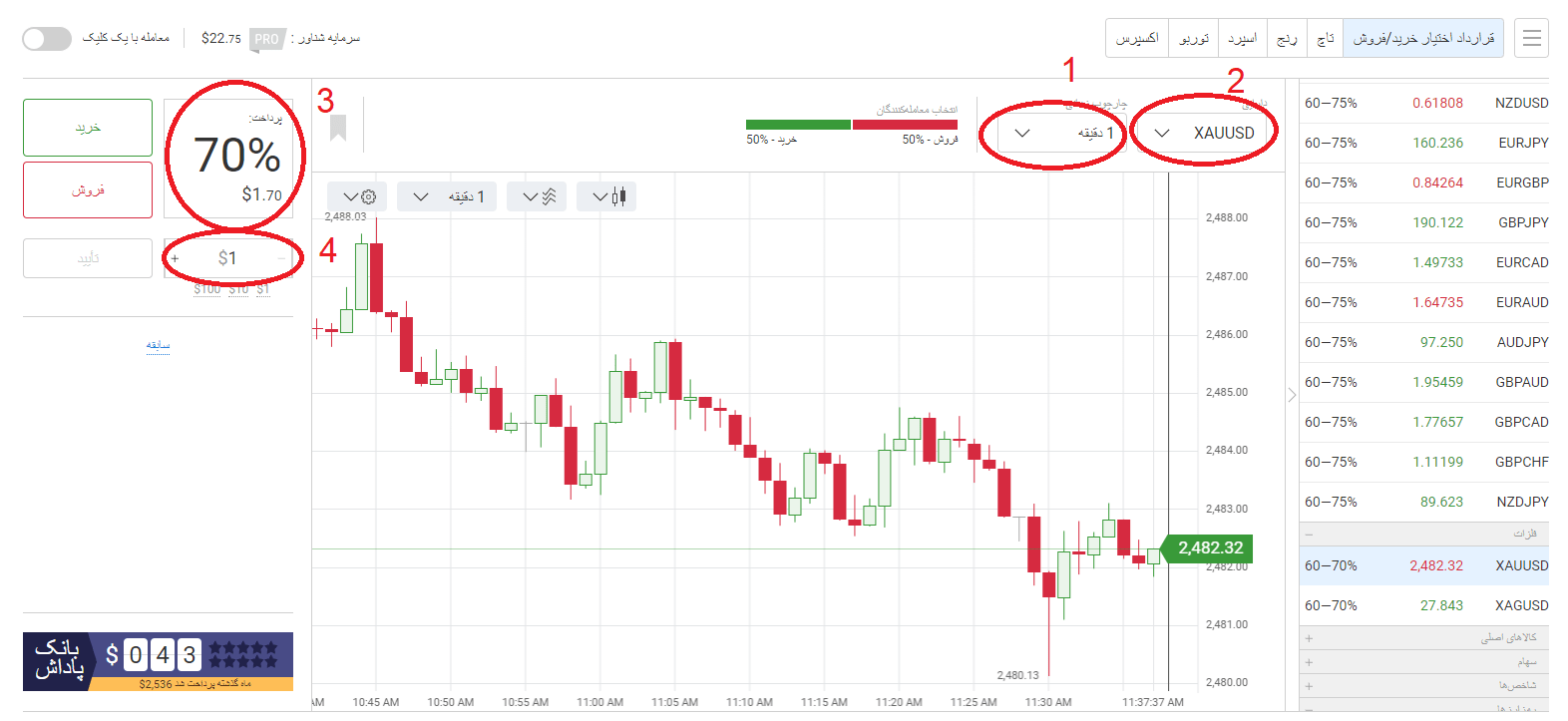This screenshot has width=1568, height=721.
Task: Set amount with $100 quick link
Action: coord(207,288)
